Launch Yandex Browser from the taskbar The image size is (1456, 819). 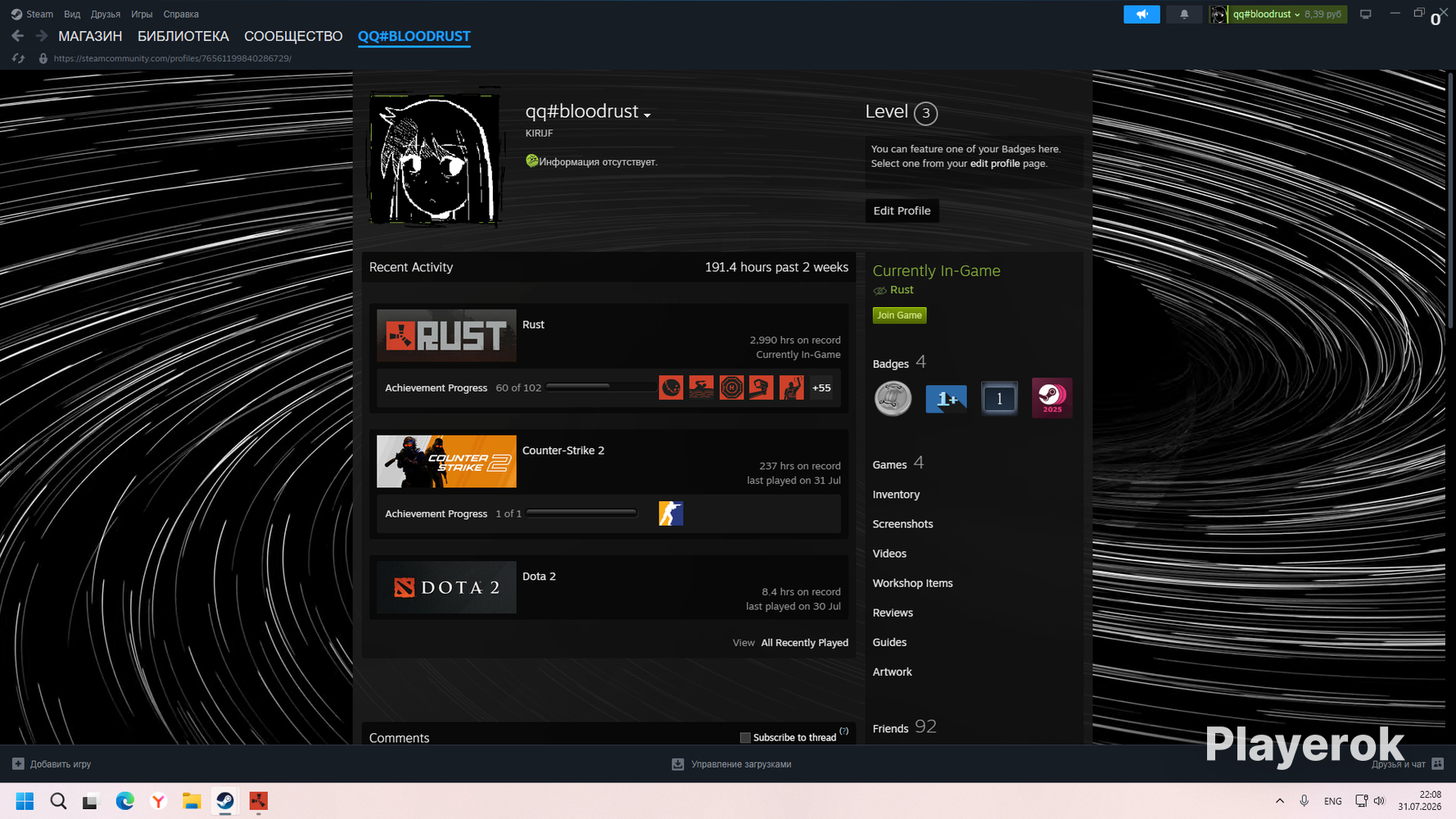[x=158, y=801]
